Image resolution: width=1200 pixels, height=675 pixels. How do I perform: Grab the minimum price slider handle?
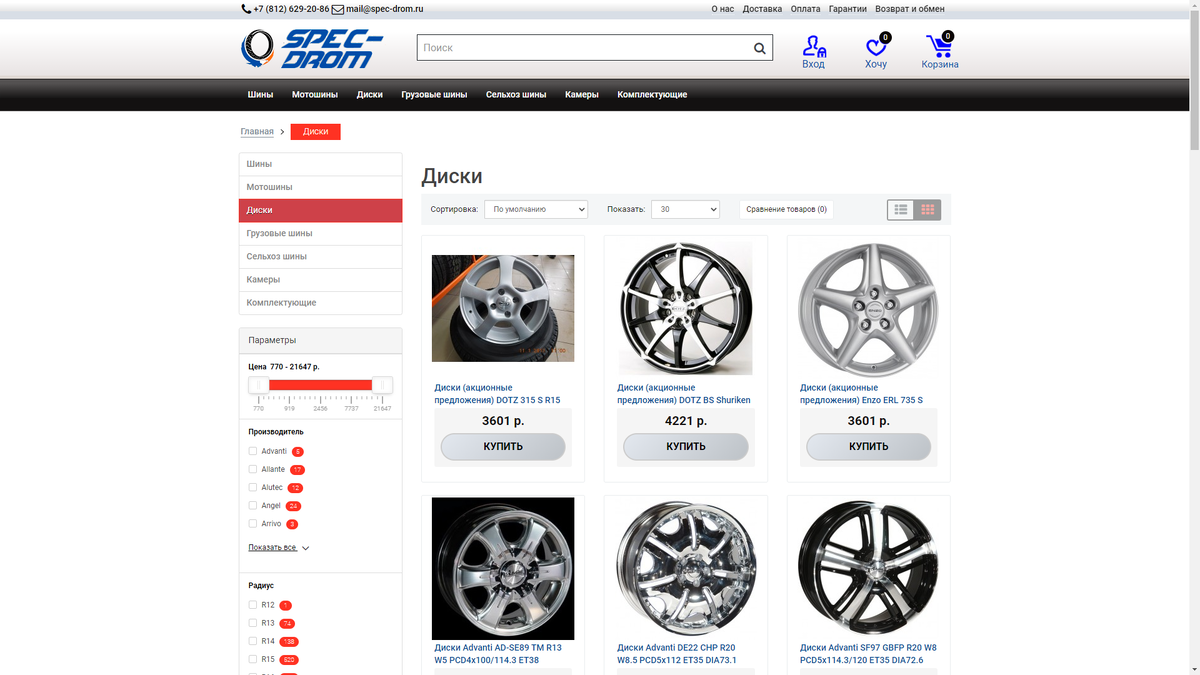tap(259, 385)
